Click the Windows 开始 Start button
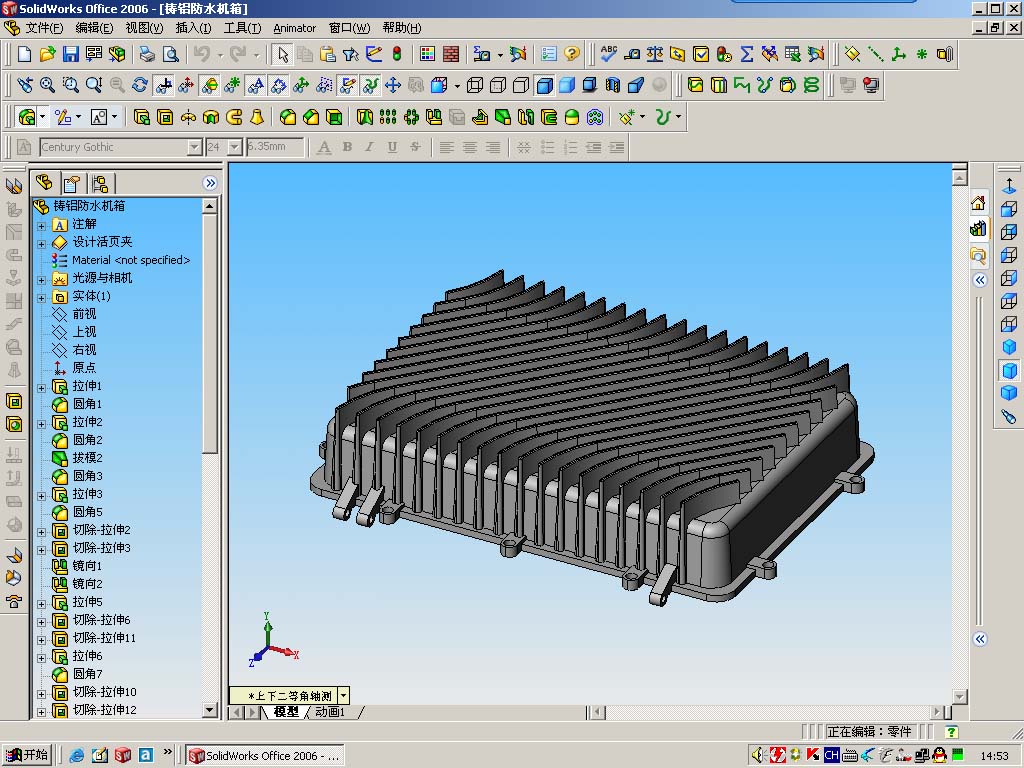 27,755
